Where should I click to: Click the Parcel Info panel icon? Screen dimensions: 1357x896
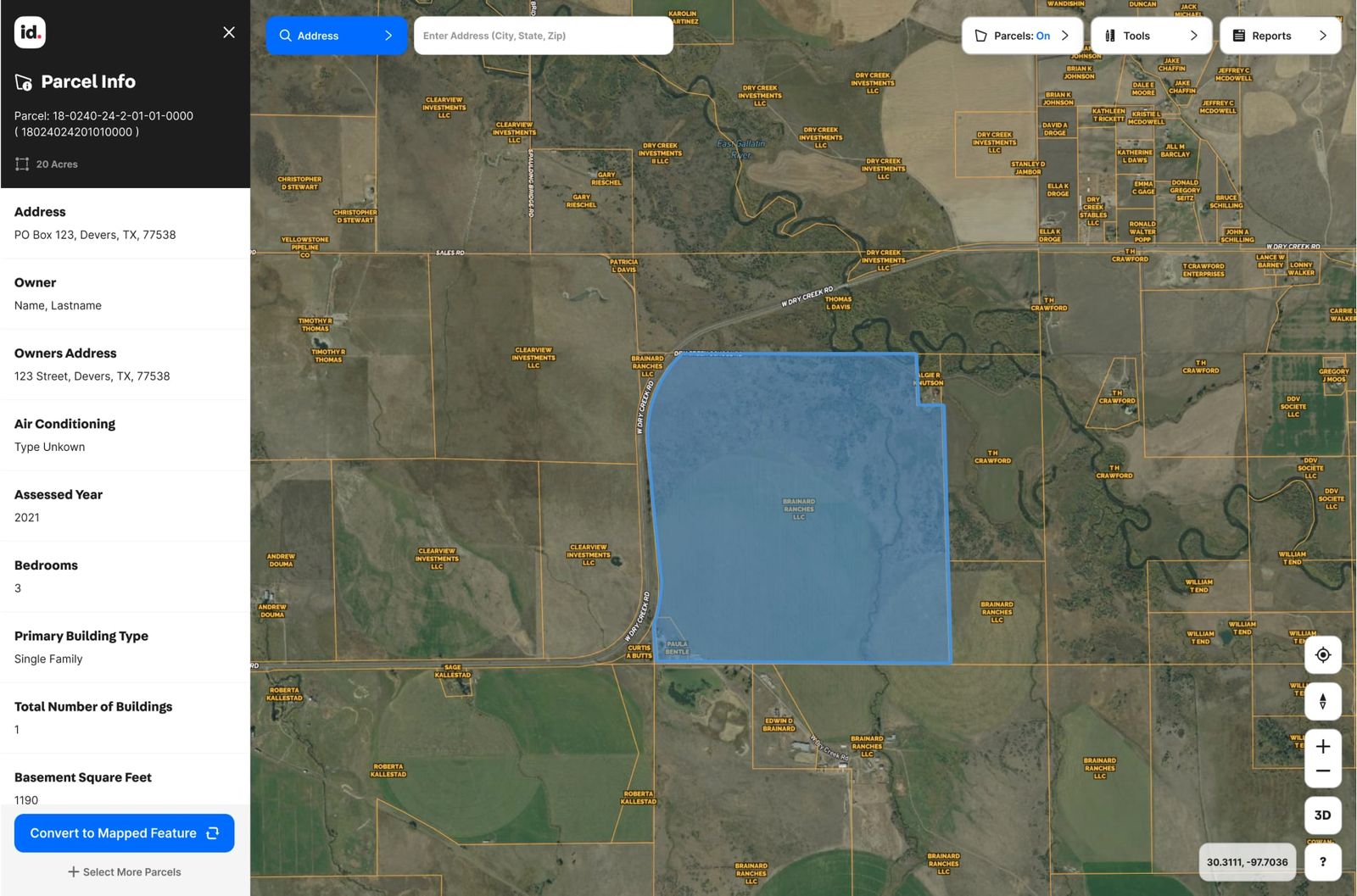[25, 81]
